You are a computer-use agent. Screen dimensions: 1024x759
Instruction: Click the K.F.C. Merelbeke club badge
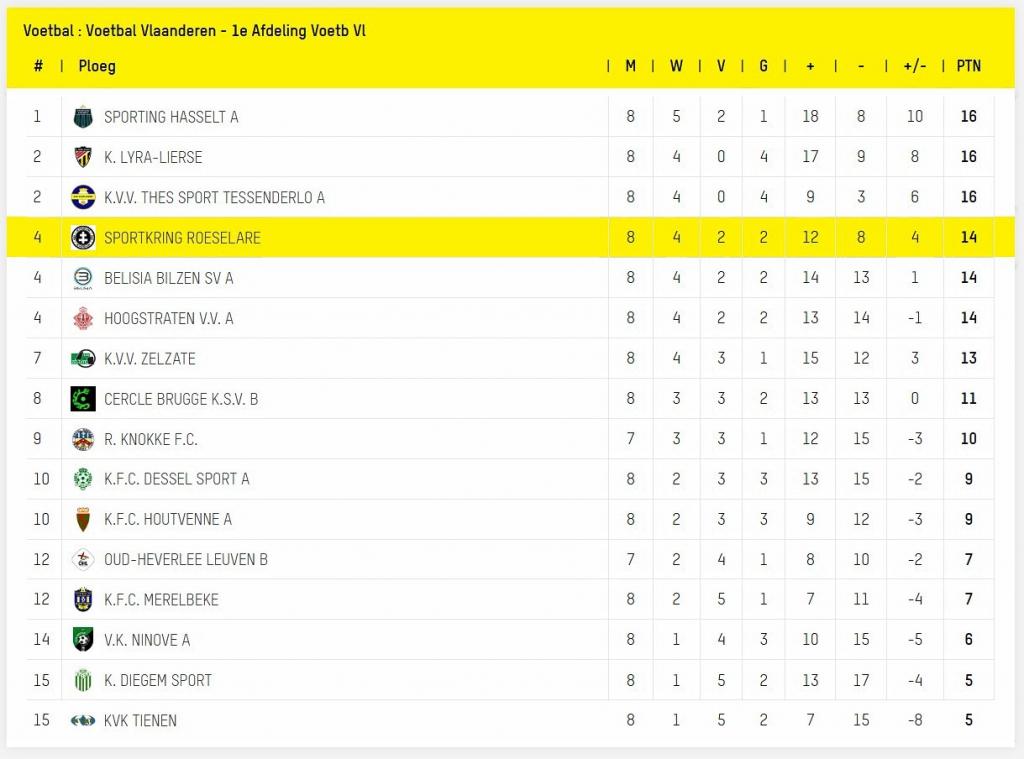point(83,600)
